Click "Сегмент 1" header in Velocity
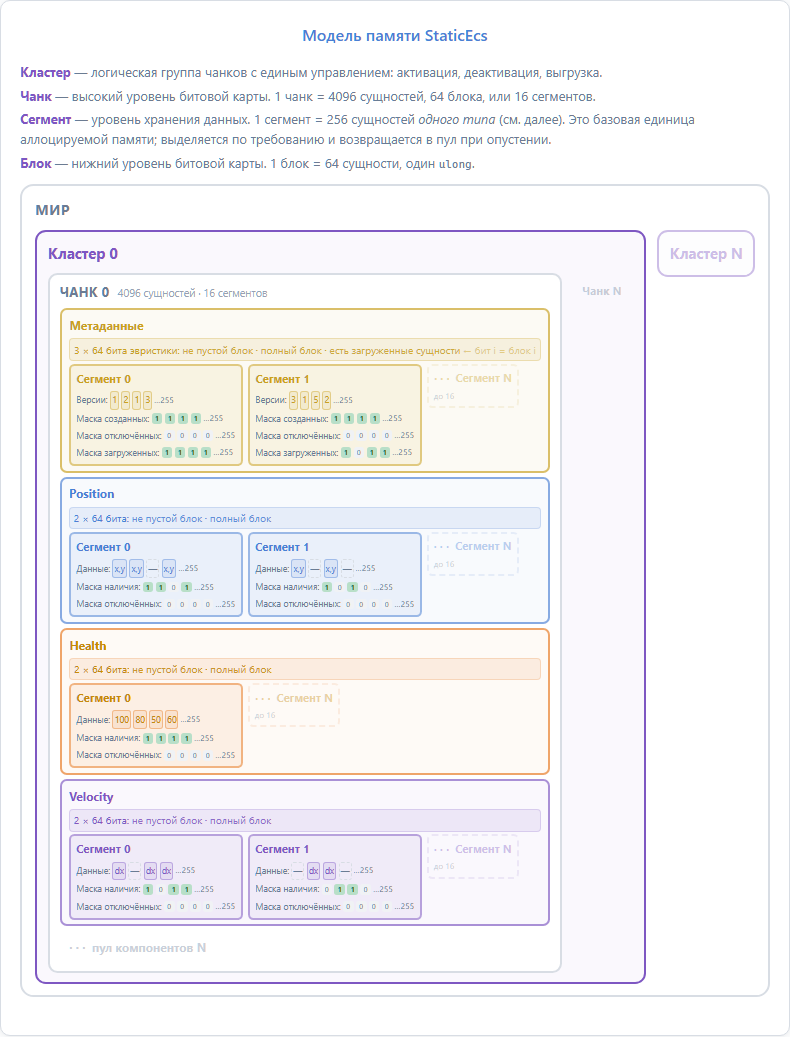This screenshot has height=1037, width=790. click(282, 849)
